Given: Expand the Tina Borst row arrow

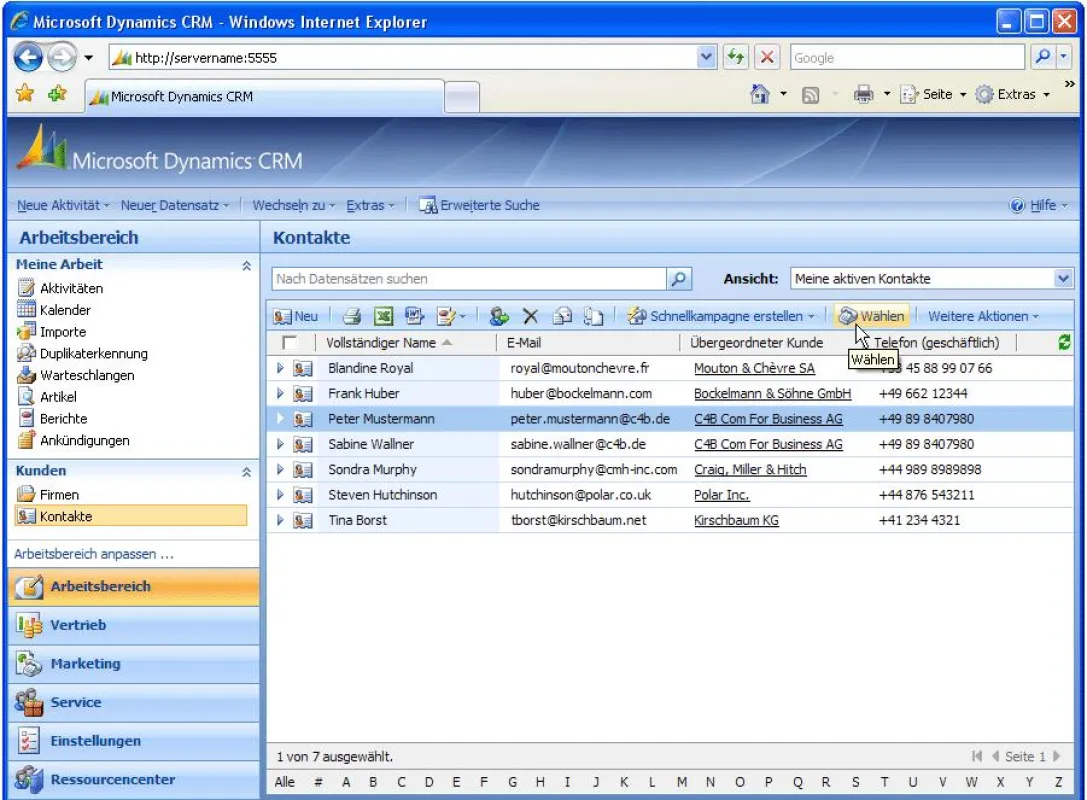Looking at the screenshot, I should click(x=280, y=520).
